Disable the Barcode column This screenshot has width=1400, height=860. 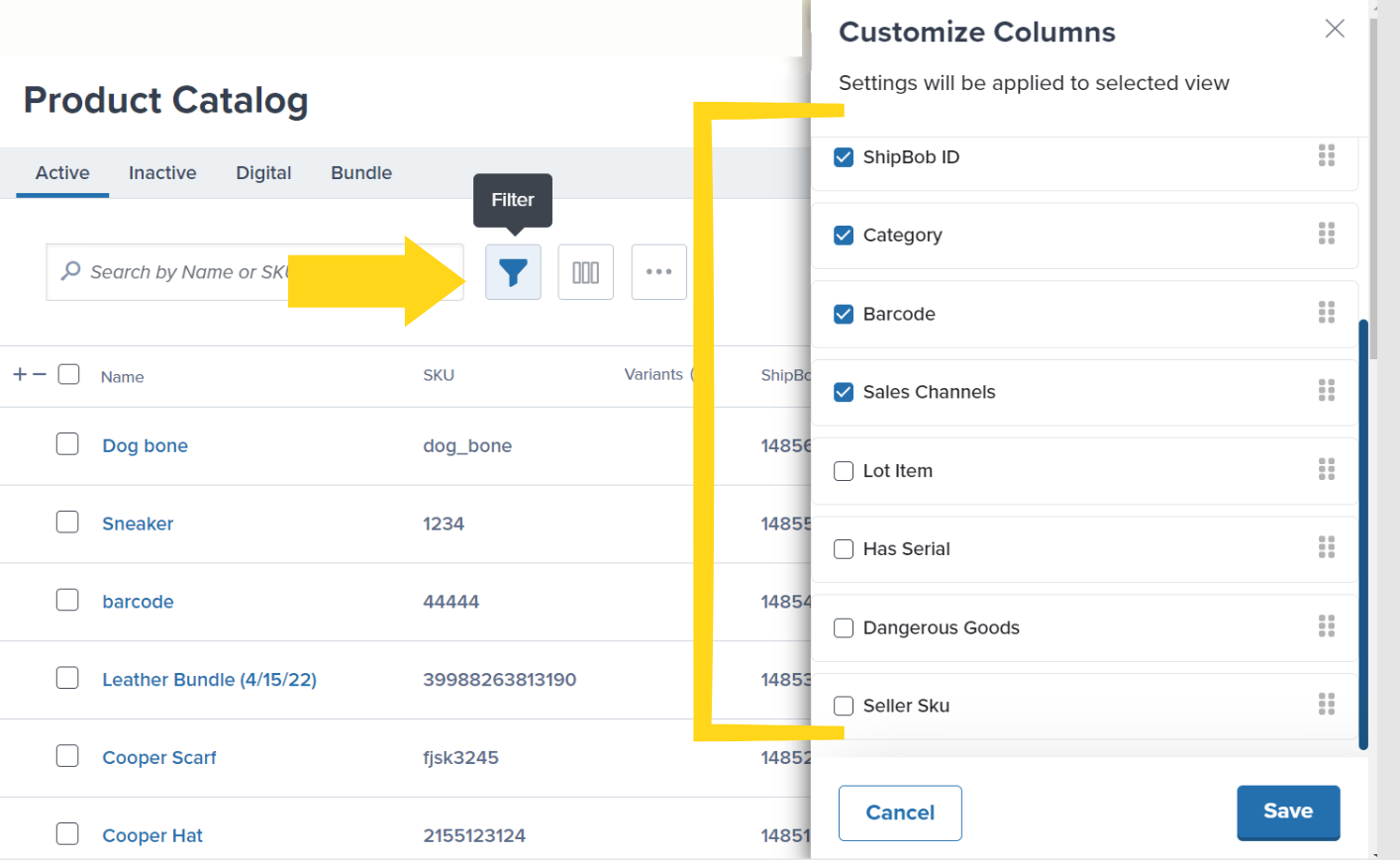pos(844,314)
